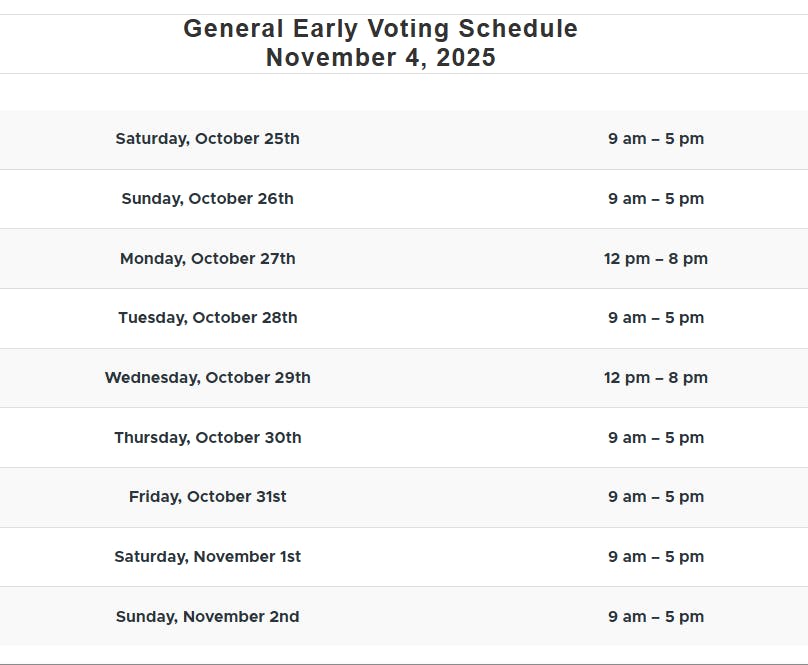The image size is (808, 665).
Task: Select the Tuesday, October 28th date cell
Action: click(x=207, y=318)
